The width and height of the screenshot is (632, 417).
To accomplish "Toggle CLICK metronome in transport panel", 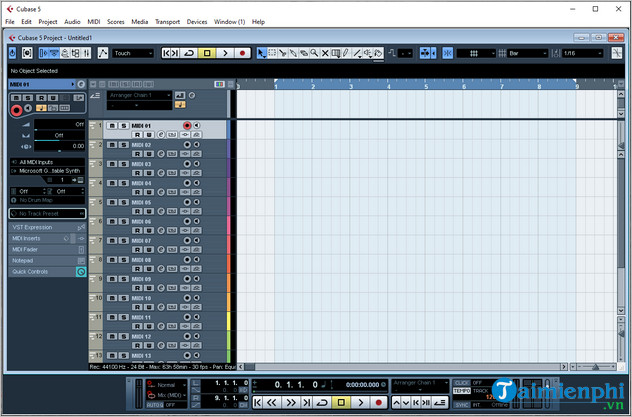I will click(462, 383).
